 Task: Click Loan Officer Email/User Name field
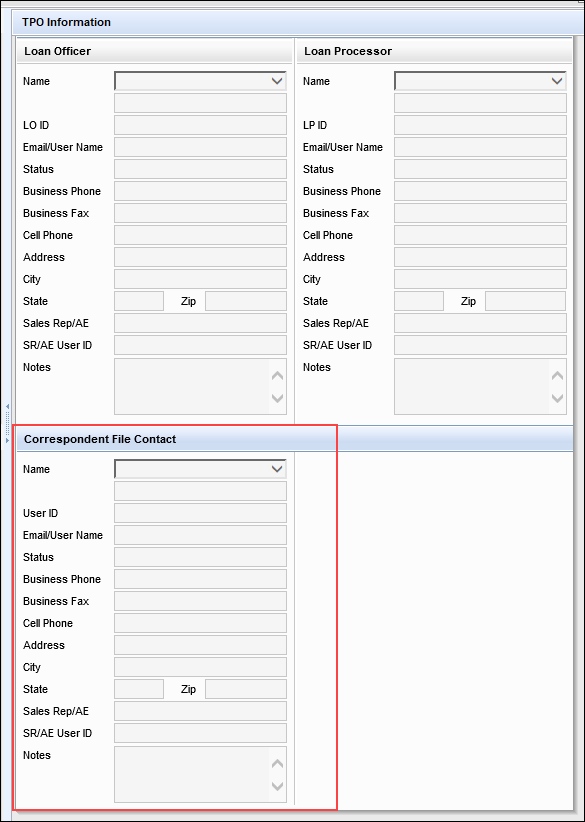[200, 147]
